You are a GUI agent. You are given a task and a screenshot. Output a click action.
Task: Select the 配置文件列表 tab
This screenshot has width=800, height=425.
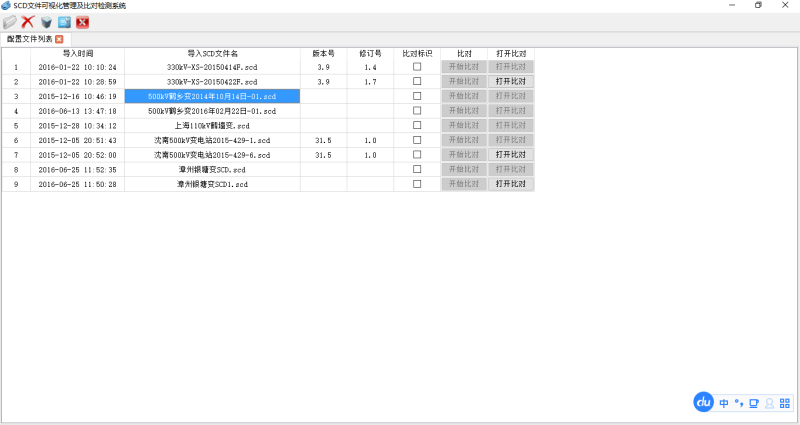(x=29, y=39)
